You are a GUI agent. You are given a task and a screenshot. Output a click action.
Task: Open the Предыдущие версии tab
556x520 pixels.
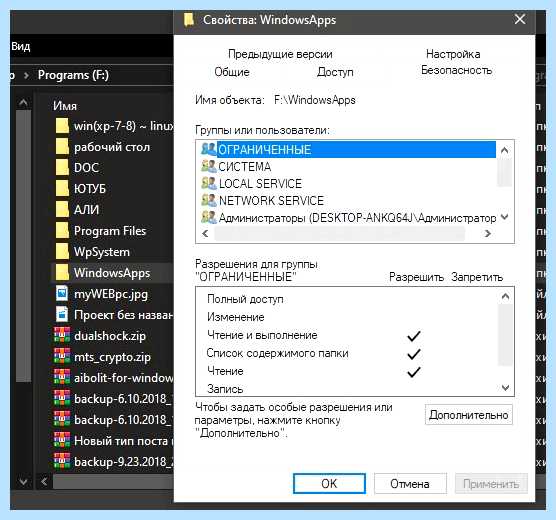pyautogui.click(x=280, y=54)
